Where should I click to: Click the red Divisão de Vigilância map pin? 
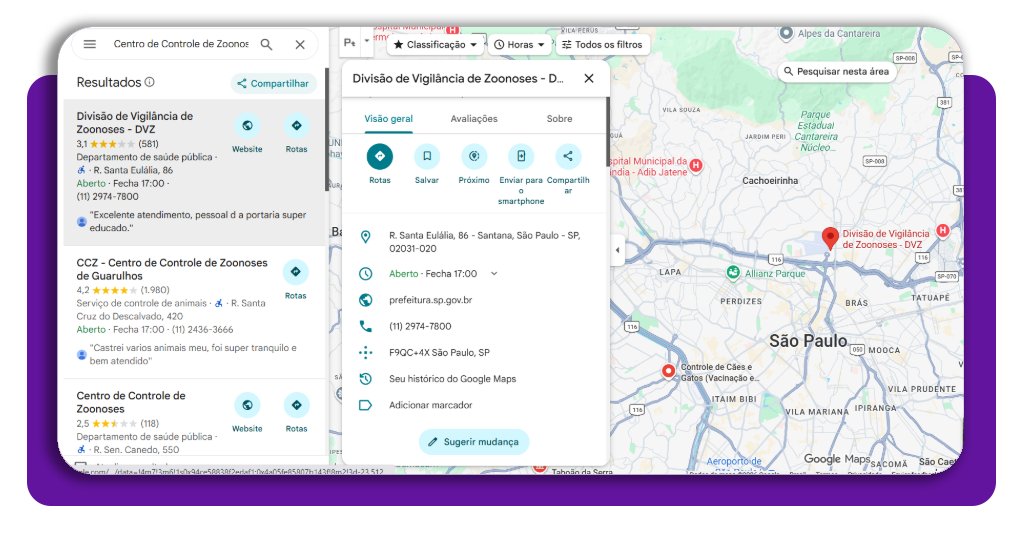pyautogui.click(x=829, y=238)
